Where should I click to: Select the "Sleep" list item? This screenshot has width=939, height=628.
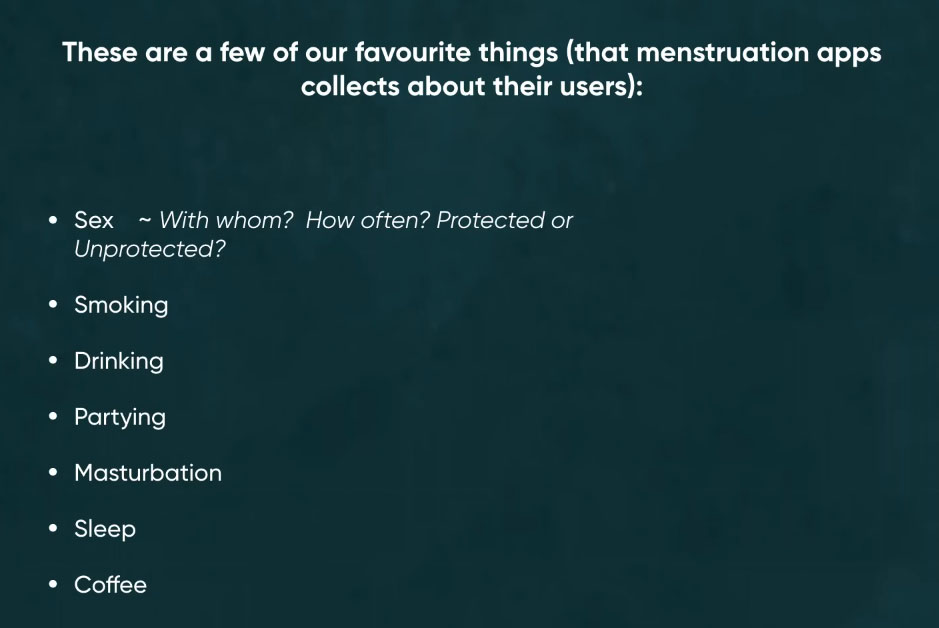click(x=104, y=529)
